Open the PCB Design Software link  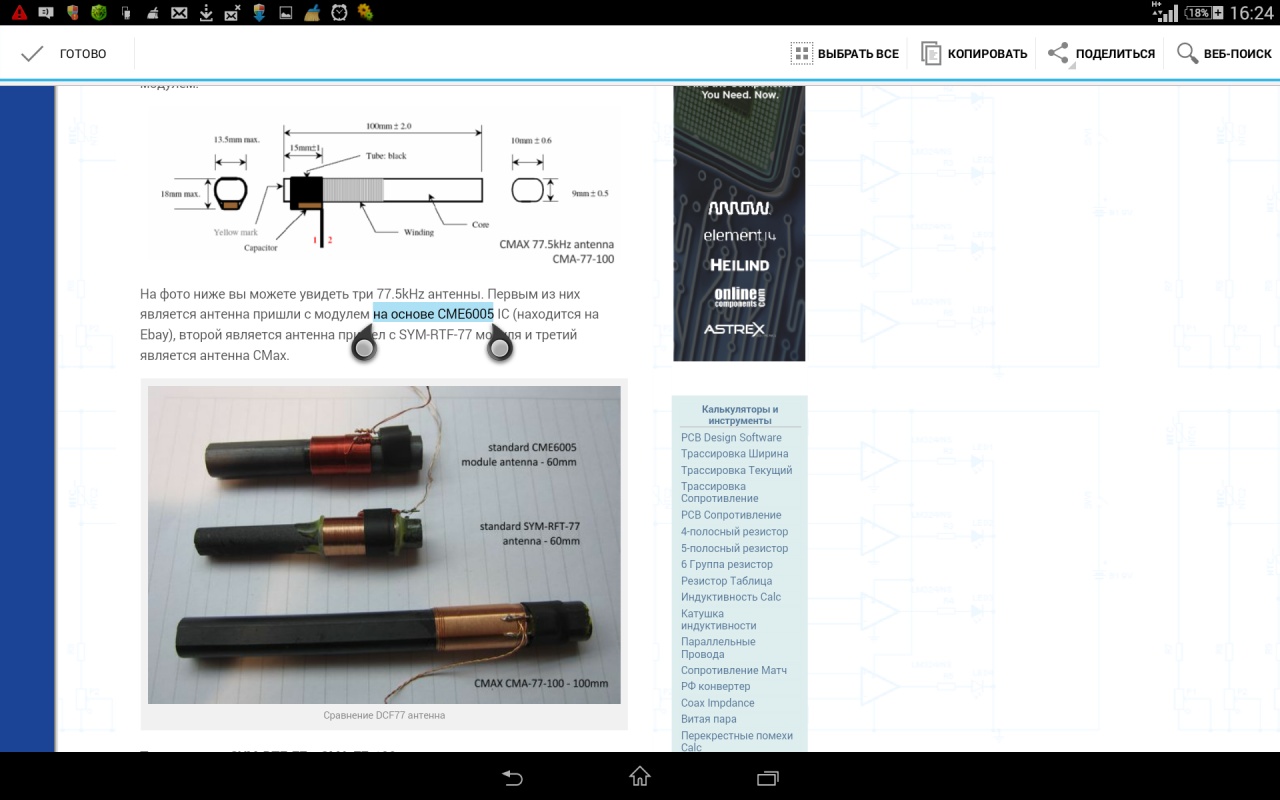tap(731, 438)
